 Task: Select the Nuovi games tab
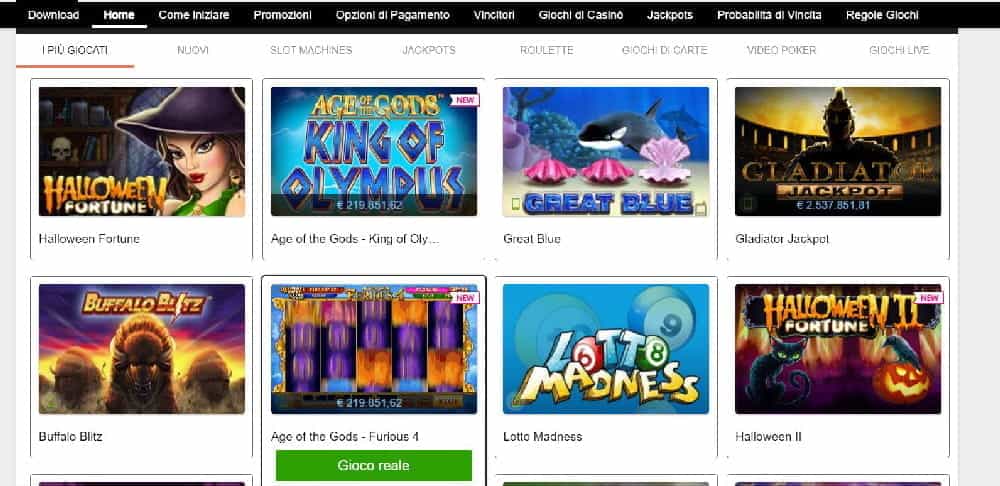[x=193, y=50]
